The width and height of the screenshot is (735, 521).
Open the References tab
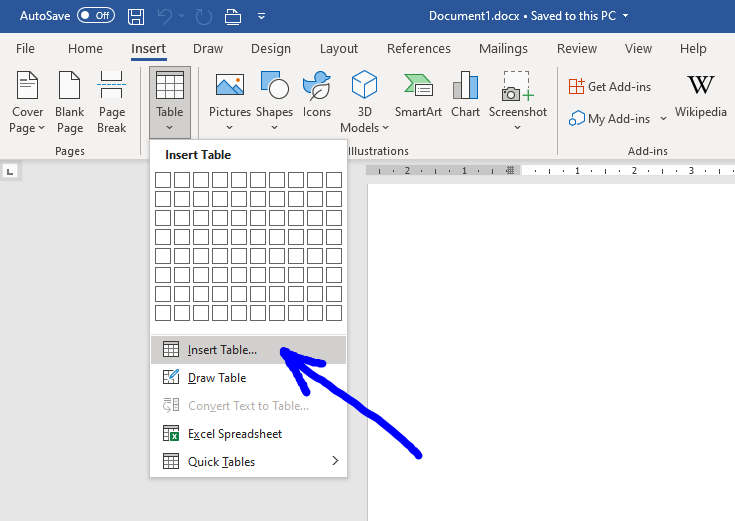[418, 49]
